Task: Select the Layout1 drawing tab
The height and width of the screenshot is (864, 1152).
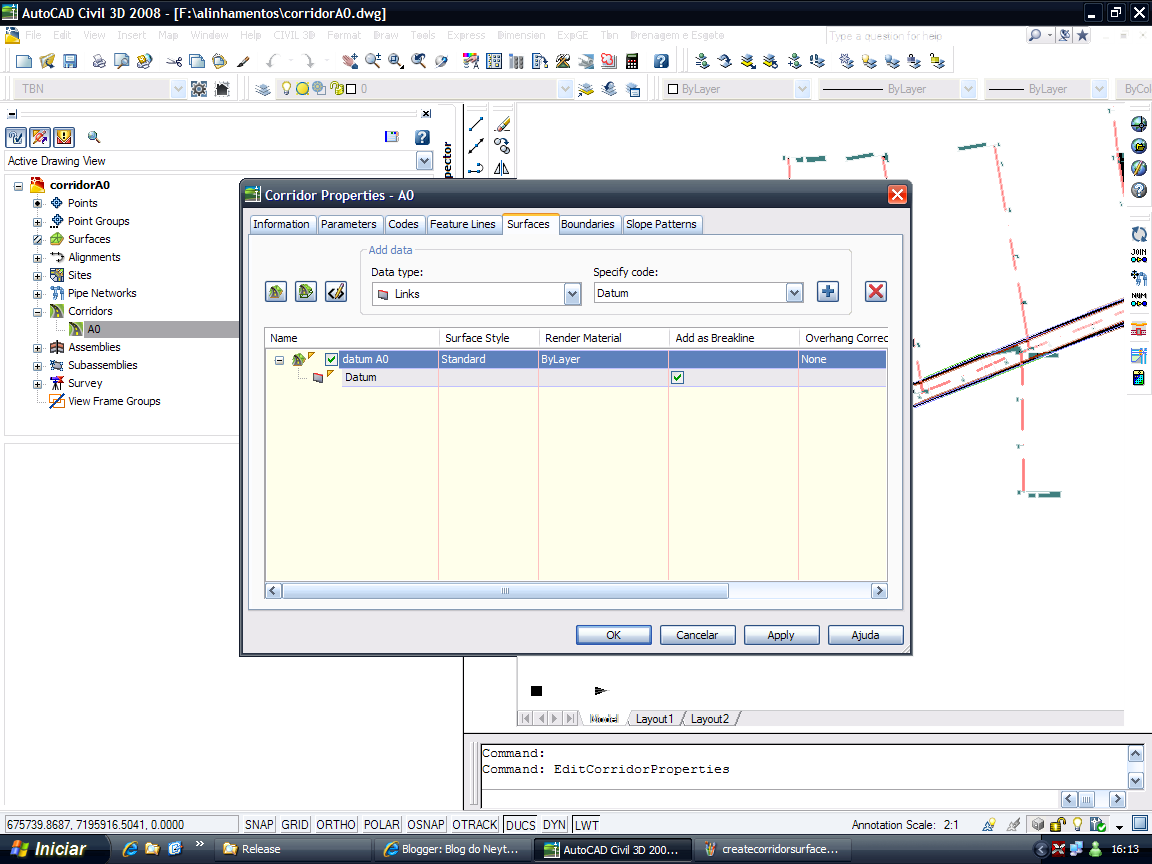Action: tap(655, 719)
